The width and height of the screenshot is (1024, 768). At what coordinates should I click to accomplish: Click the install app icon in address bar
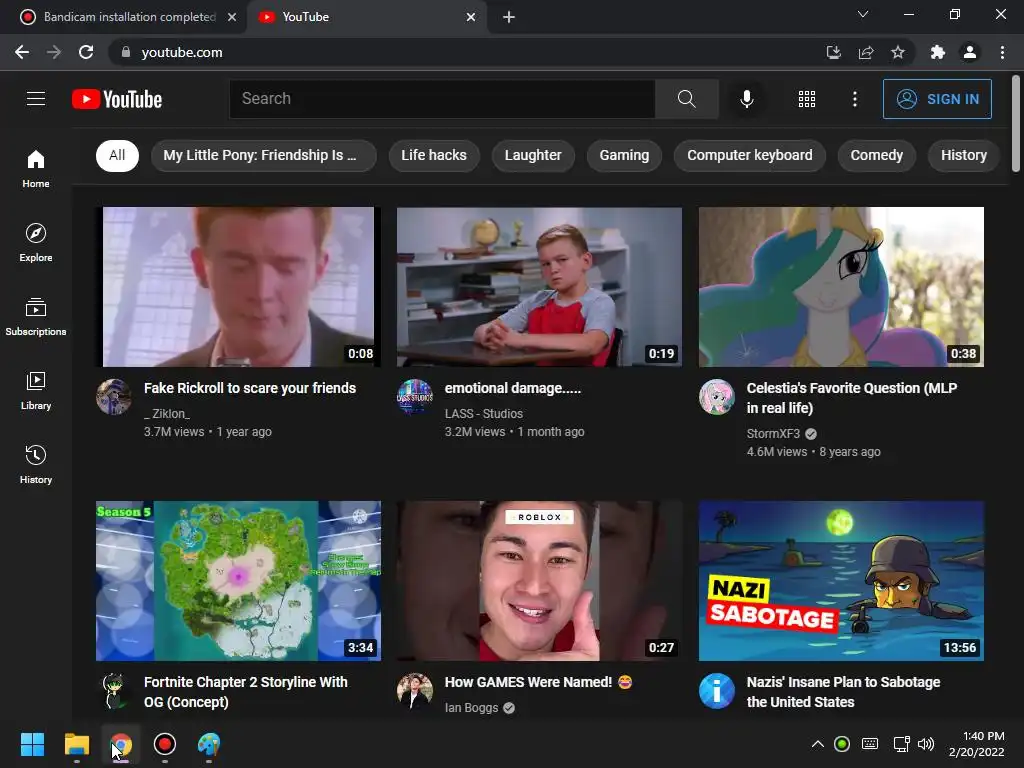[834, 52]
